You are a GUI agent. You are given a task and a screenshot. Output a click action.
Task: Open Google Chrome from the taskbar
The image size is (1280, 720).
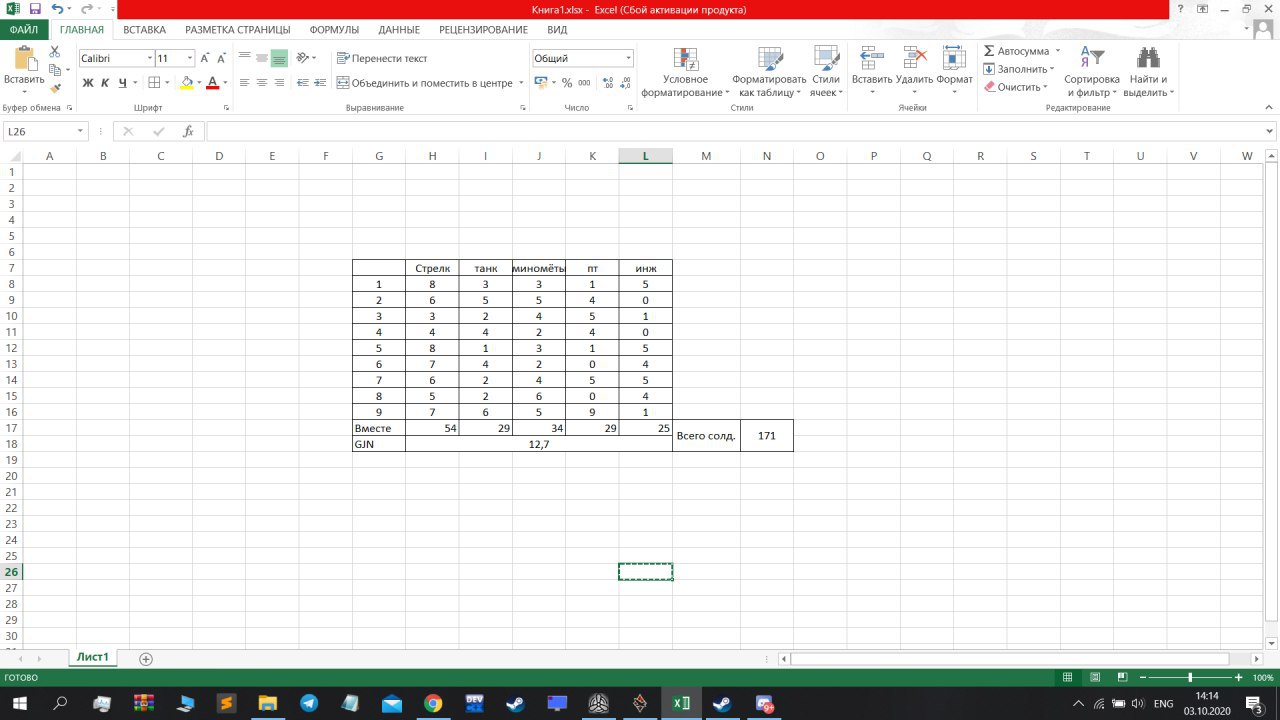click(x=432, y=704)
